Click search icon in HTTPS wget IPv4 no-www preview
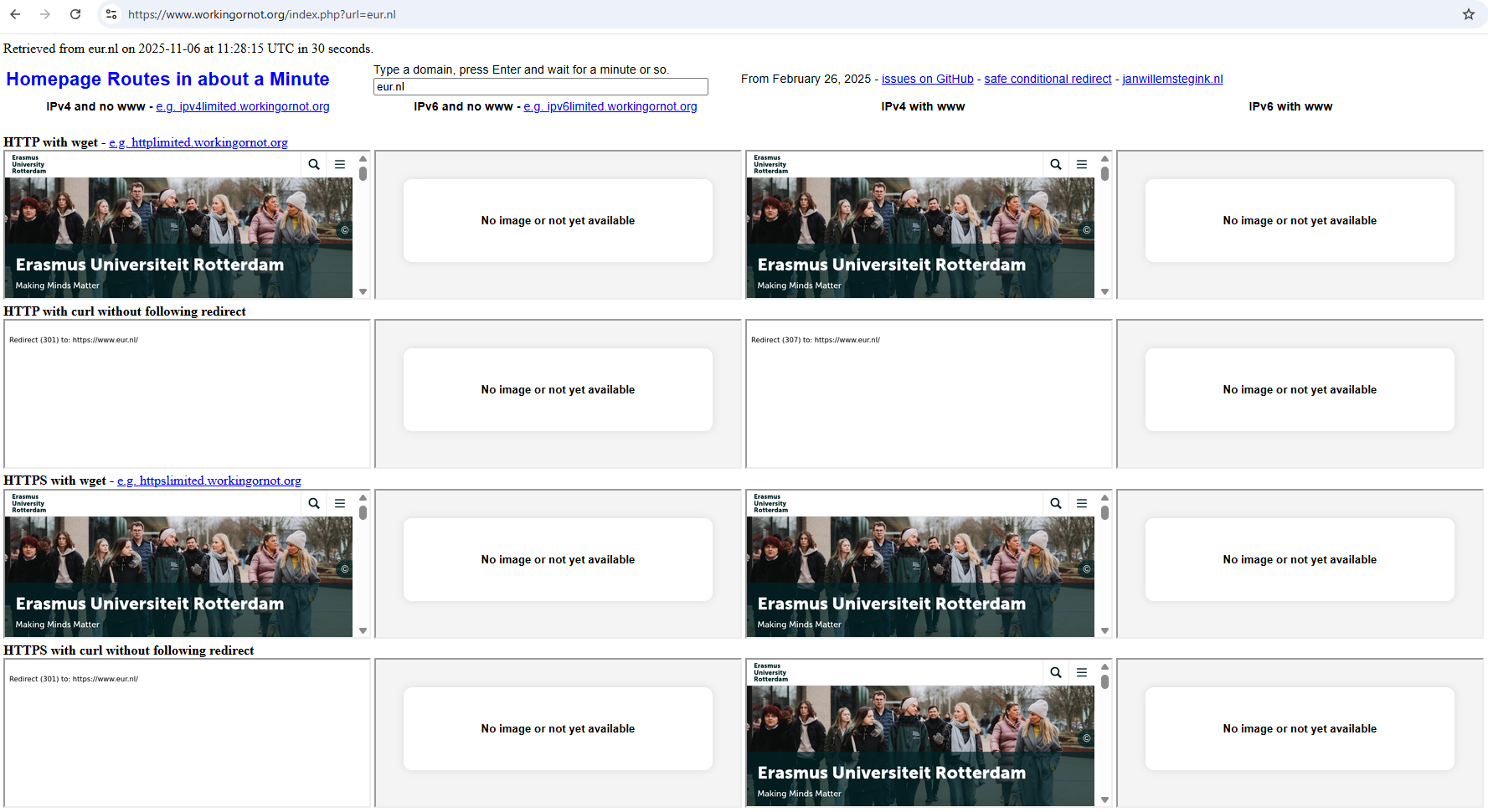 314,504
